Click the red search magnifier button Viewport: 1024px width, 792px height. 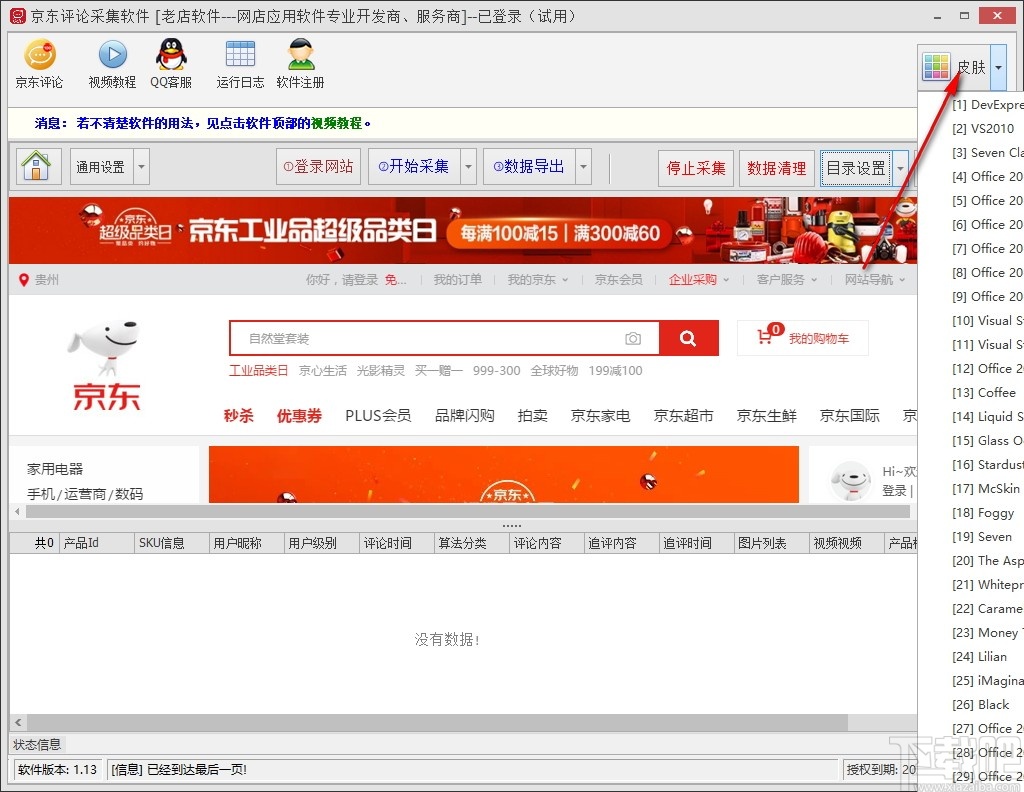688,339
